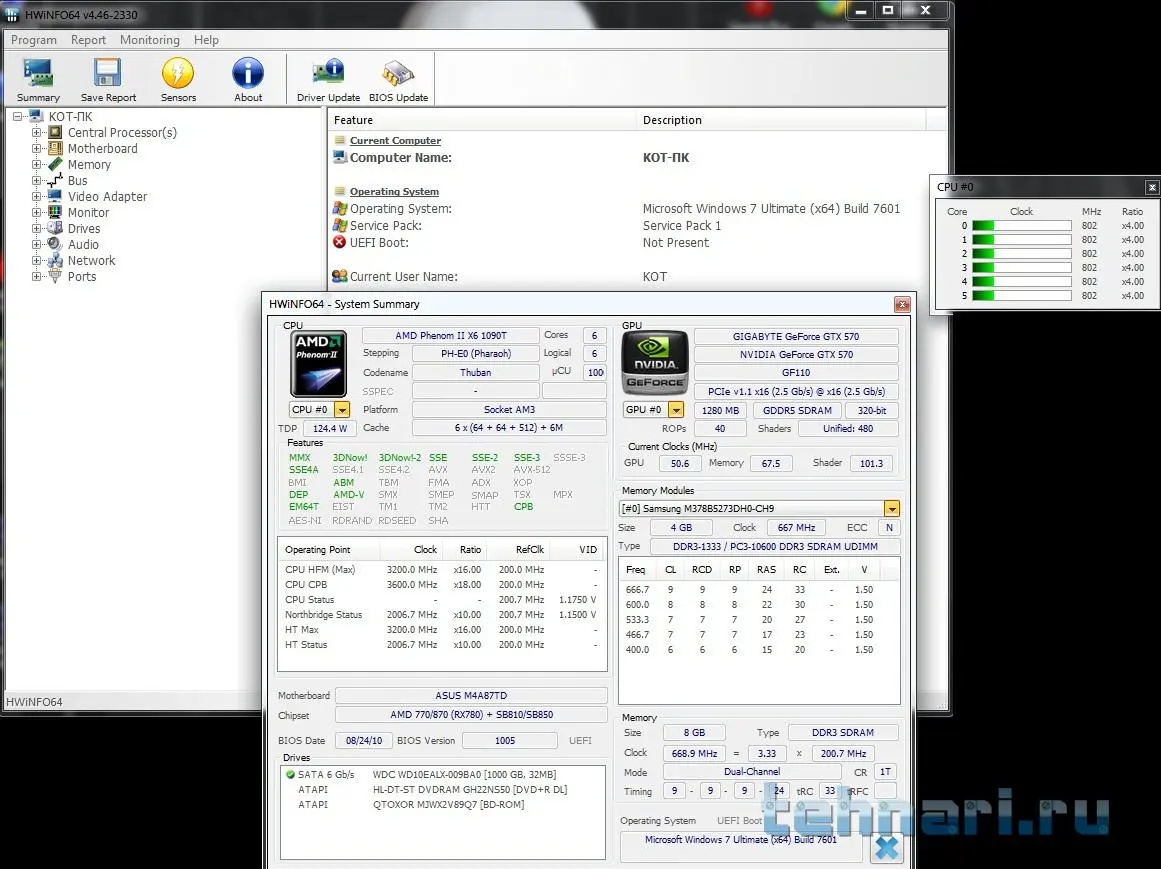1161x869 pixels.
Task: Click the Core 3 clock bar
Action: click(1021, 268)
